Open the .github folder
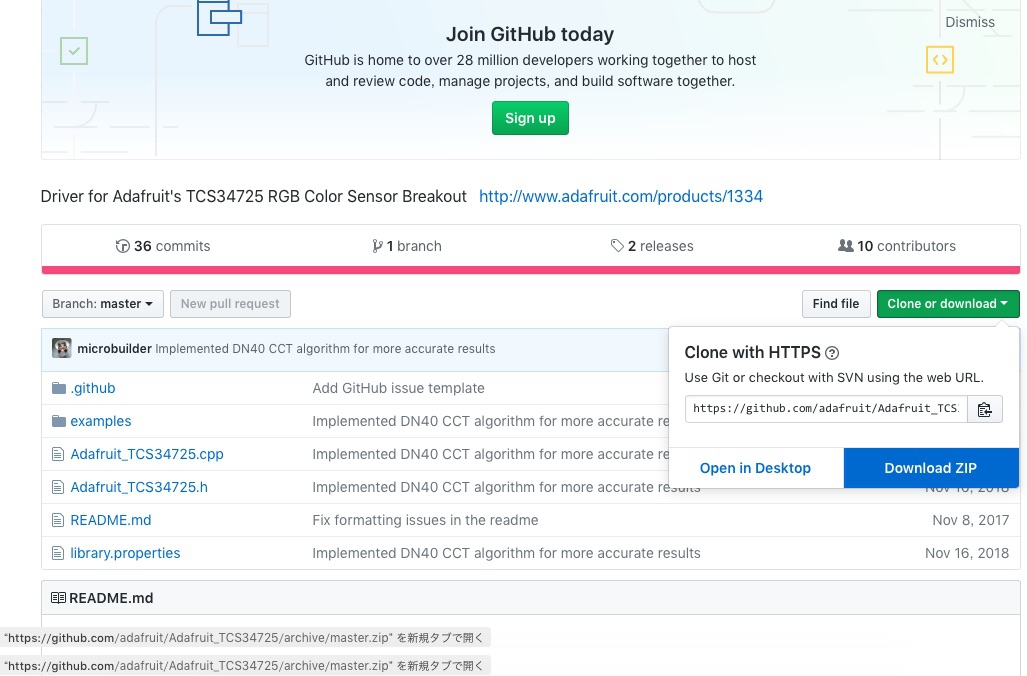 (93, 388)
